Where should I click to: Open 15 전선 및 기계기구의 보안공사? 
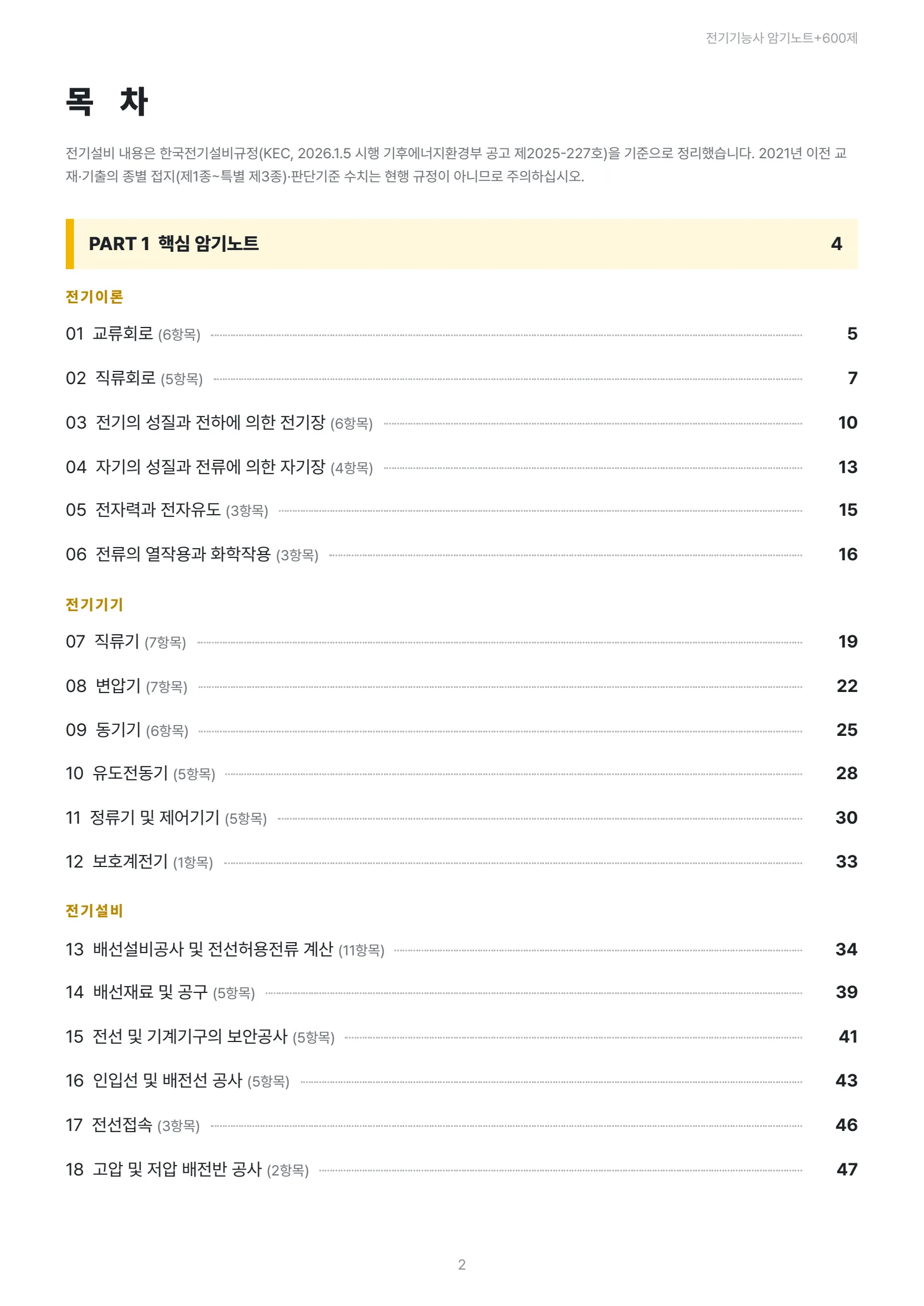tap(461, 1037)
